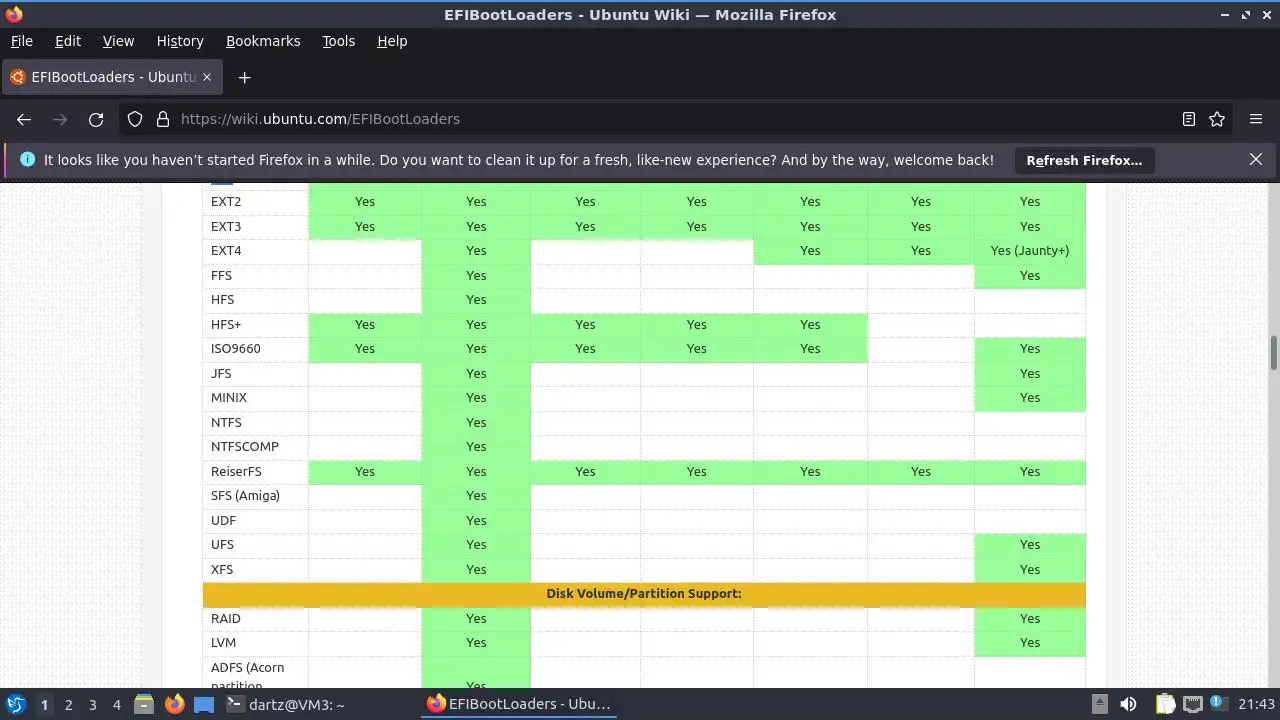Click the HFS+ row label
1280x720 pixels.
226,325
